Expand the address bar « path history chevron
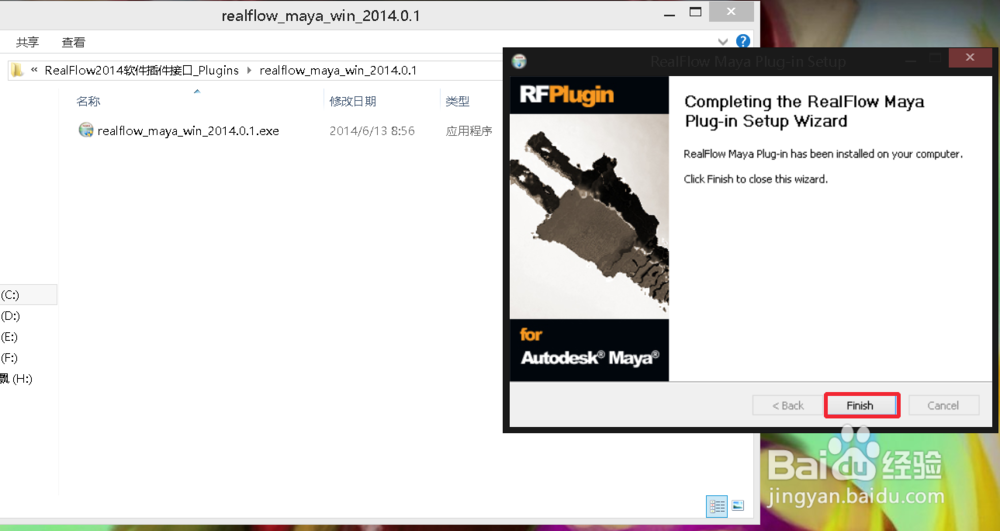The width and height of the screenshot is (1000, 531). tap(34, 70)
